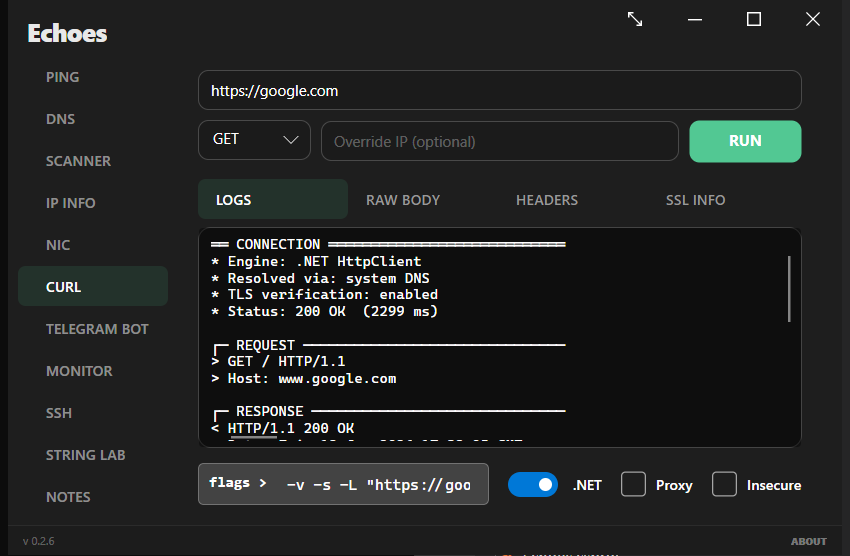The image size is (850, 556).
Task: Enable the Proxy checkbox
Action: click(x=633, y=484)
